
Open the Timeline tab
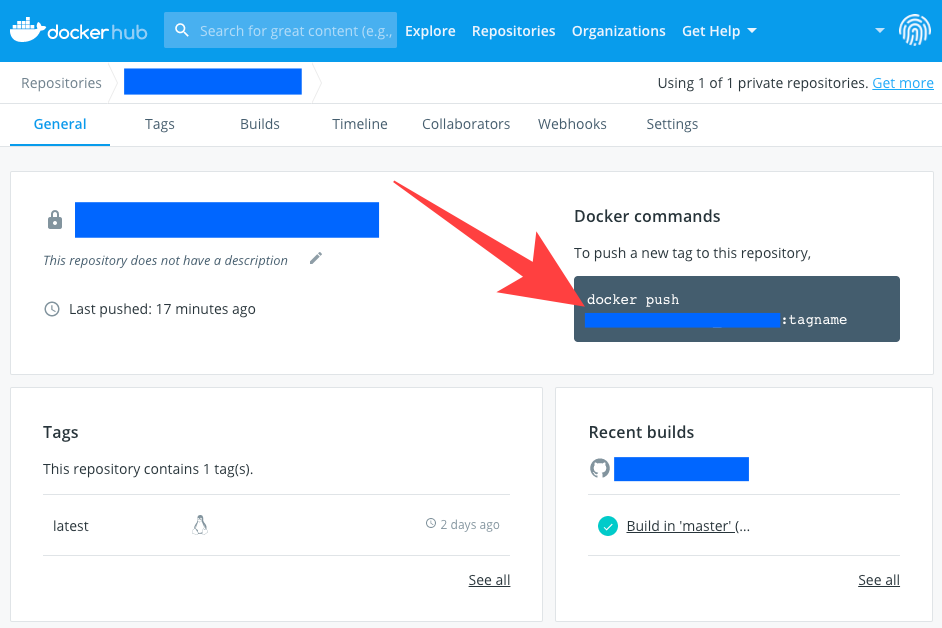point(360,124)
